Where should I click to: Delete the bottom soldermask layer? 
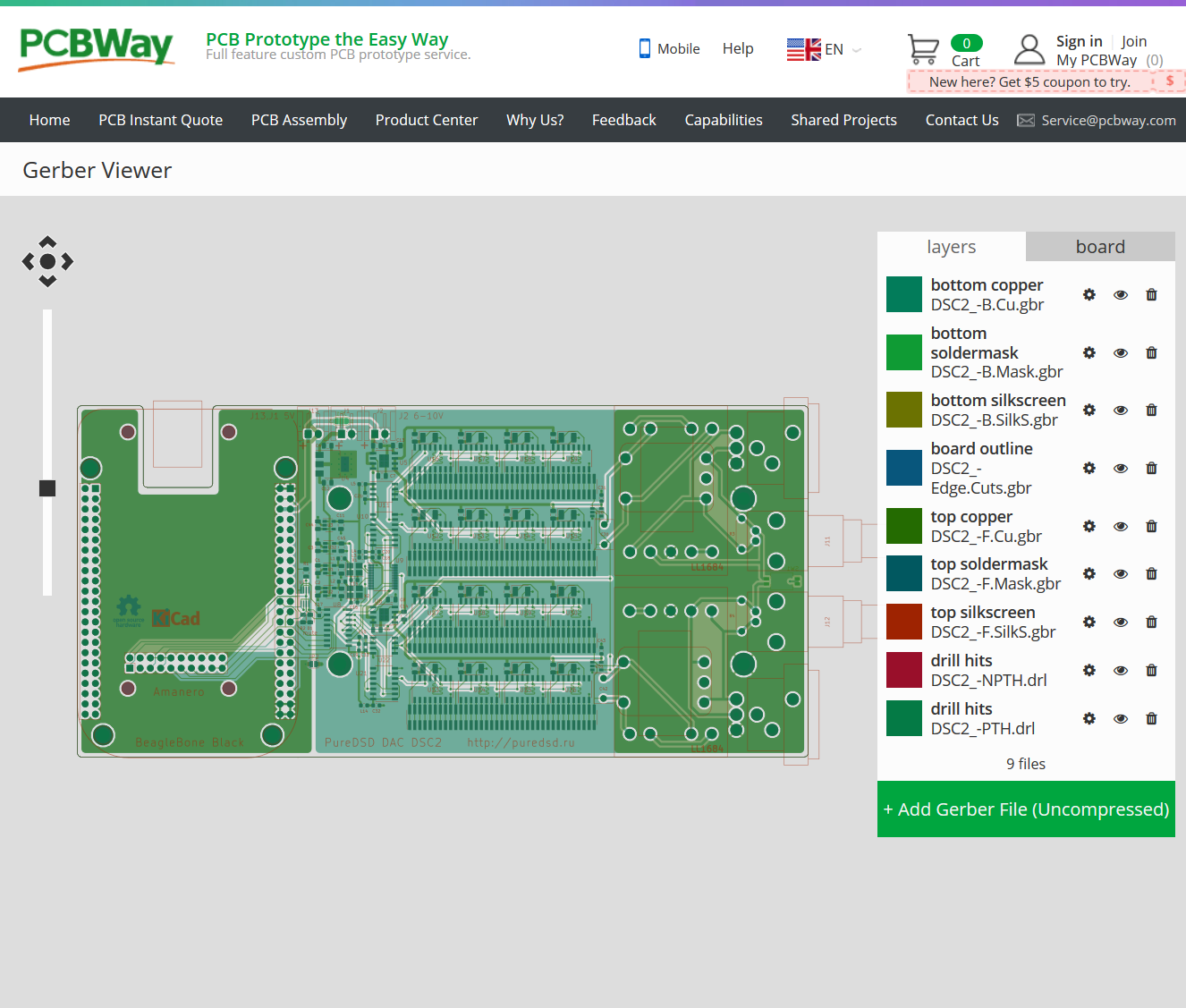coord(1151,352)
